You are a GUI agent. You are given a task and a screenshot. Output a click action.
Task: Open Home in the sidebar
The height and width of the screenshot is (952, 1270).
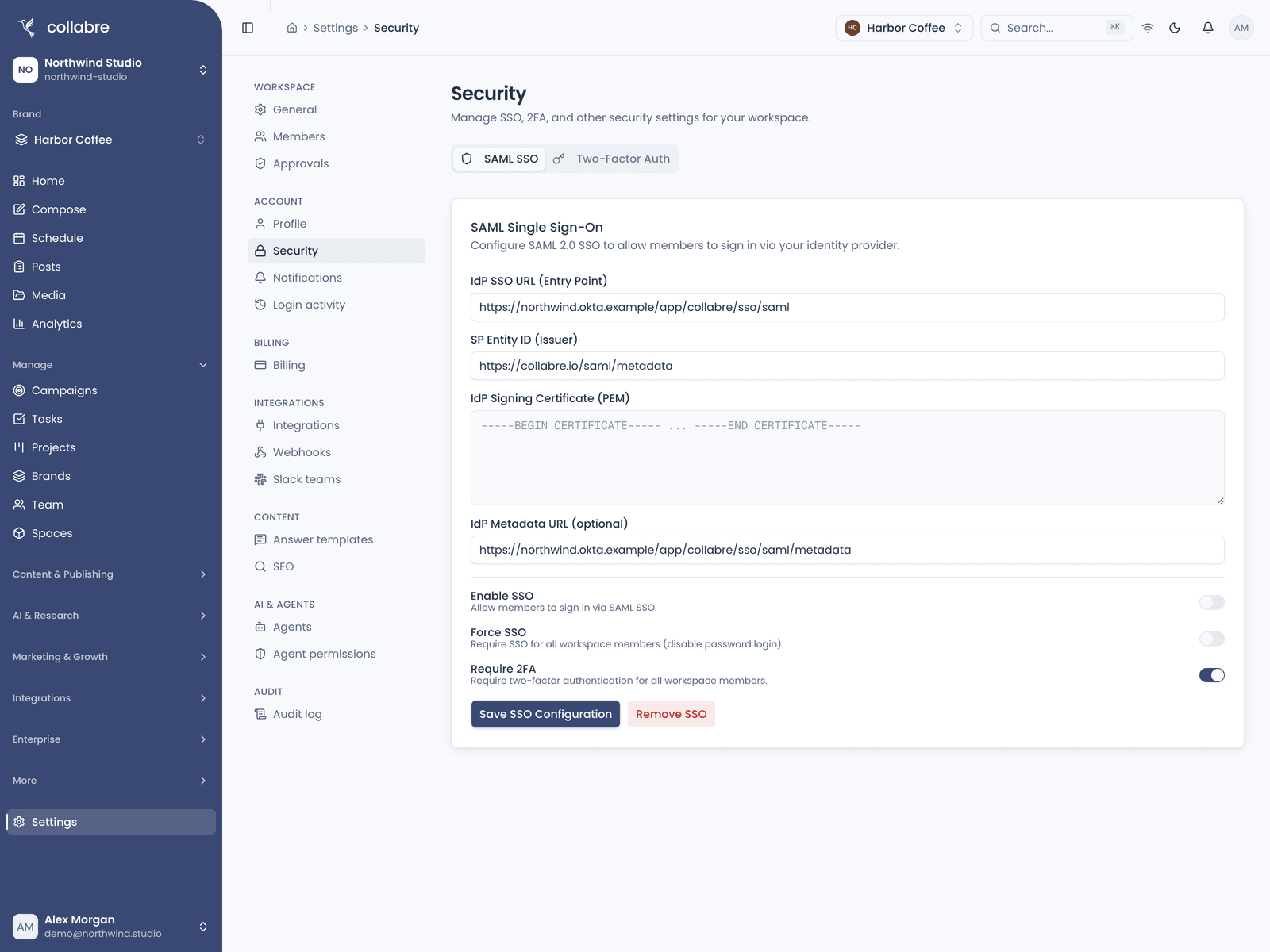(111, 181)
